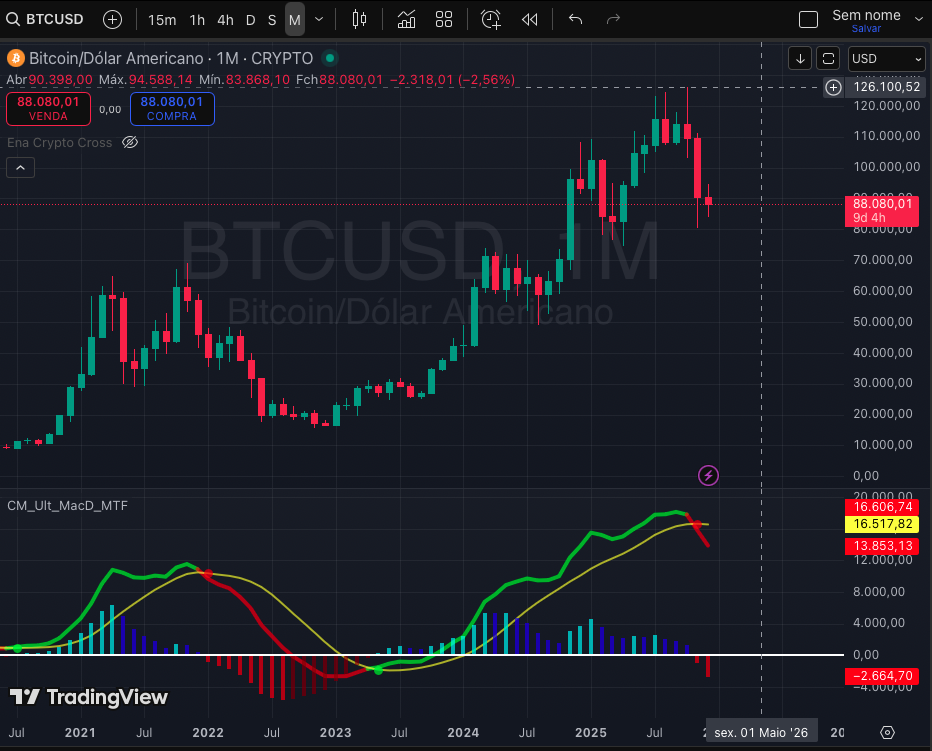
Task: Click the plus icon to add a symbol
Action: pyautogui.click(x=111, y=19)
